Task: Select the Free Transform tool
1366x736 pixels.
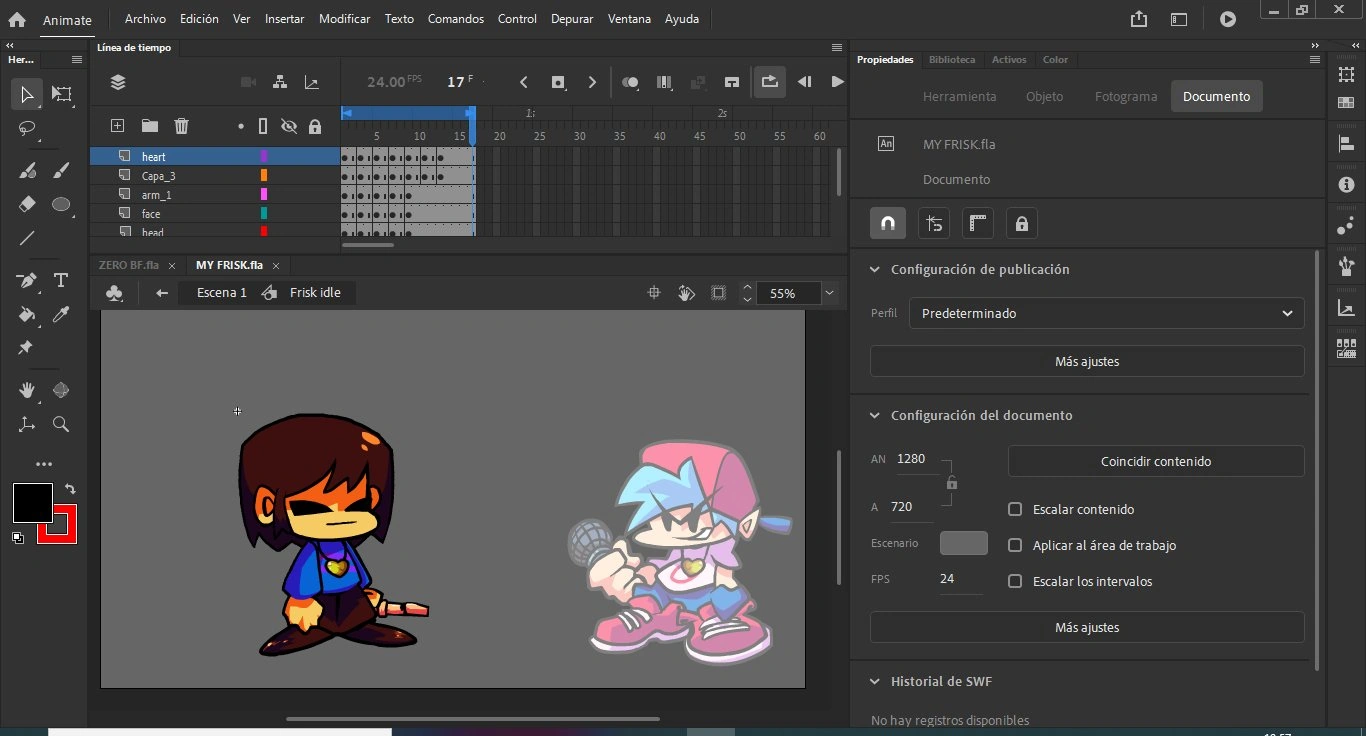Action: pyautogui.click(x=62, y=95)
